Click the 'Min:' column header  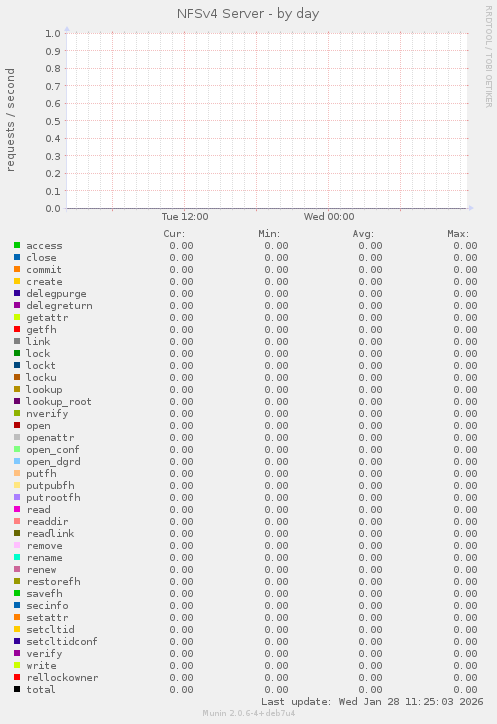click(269, 234)
